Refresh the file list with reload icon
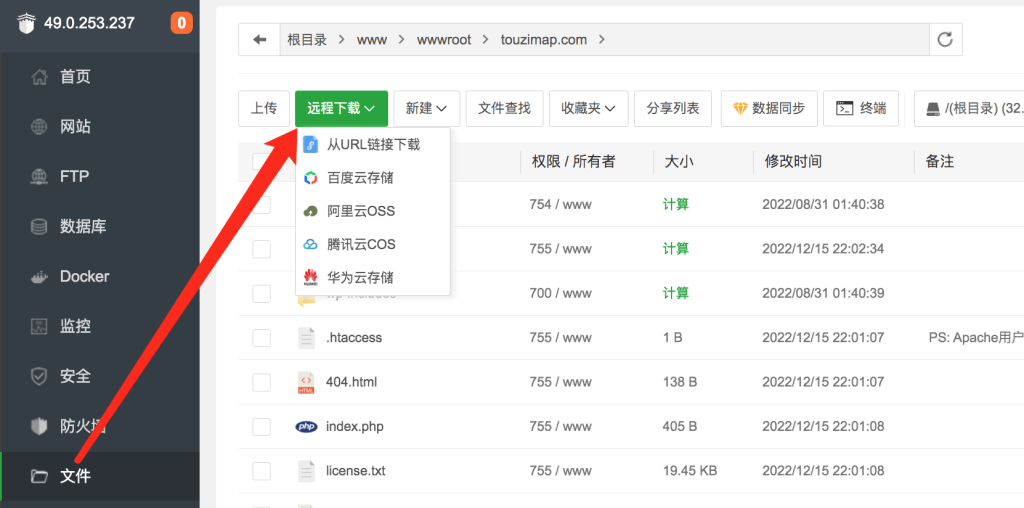The image size is (1024, 508). pos(945,40)
